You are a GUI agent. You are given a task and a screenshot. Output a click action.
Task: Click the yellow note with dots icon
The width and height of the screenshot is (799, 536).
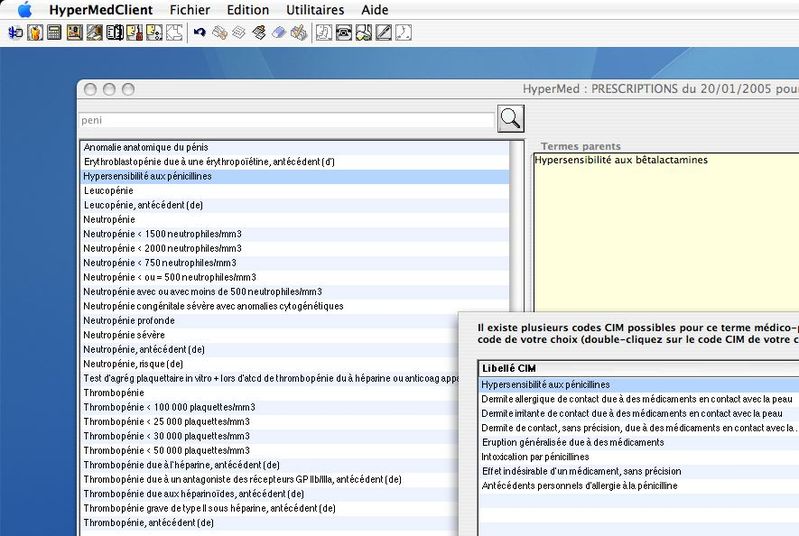[x=154, y=33]
